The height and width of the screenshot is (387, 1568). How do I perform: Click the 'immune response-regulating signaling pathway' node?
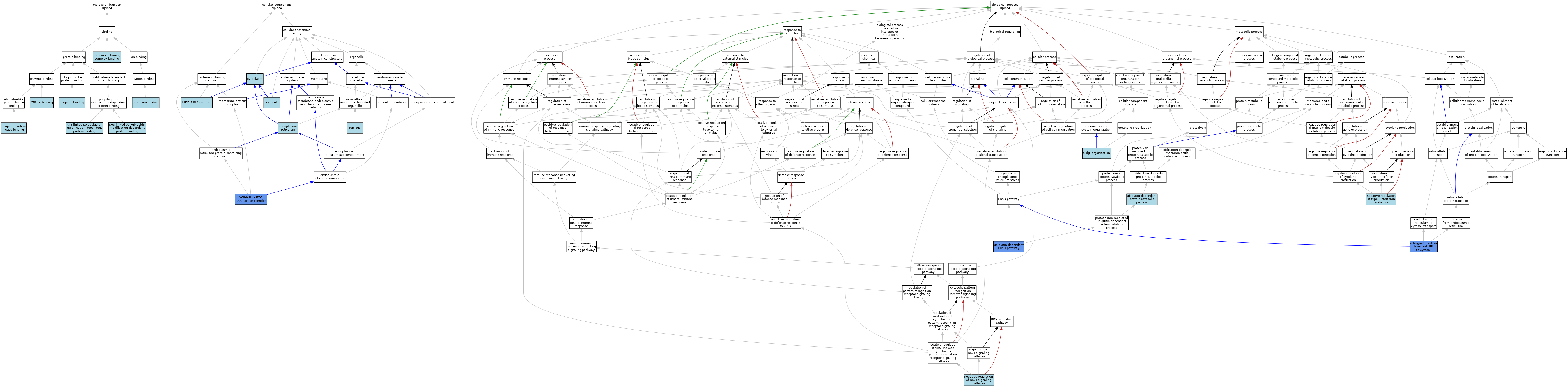[x=599, y=128]
